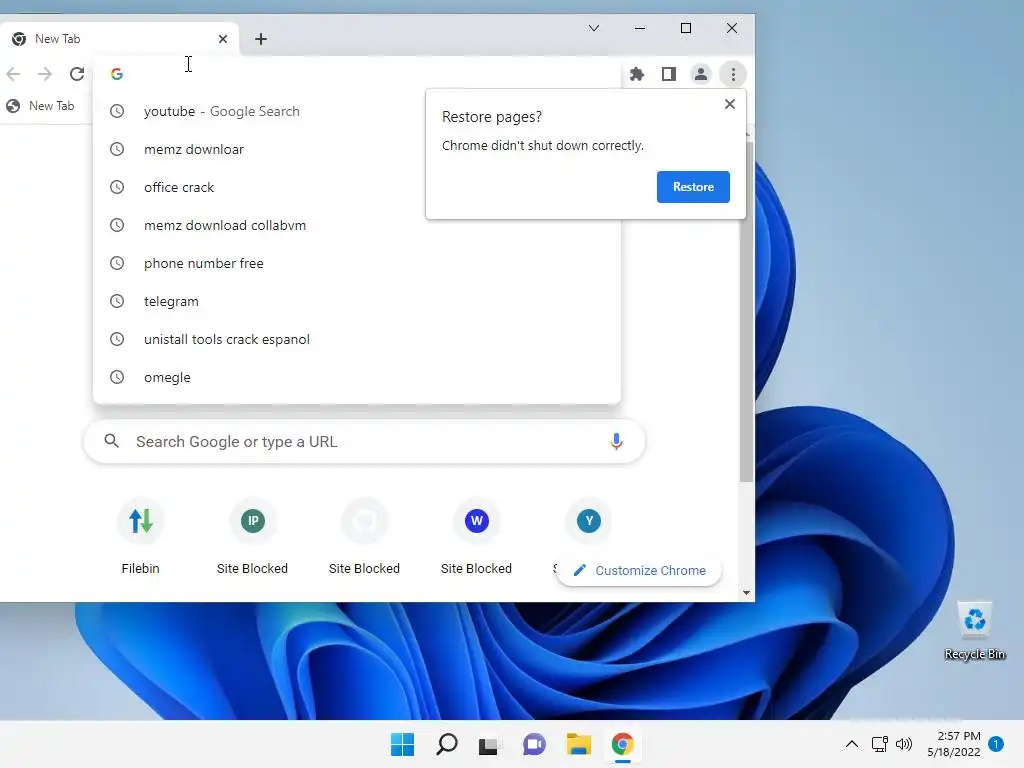1024x768 pixels.
Task: Open the Extensions puzzle icon
Action: tap(637, 74)
